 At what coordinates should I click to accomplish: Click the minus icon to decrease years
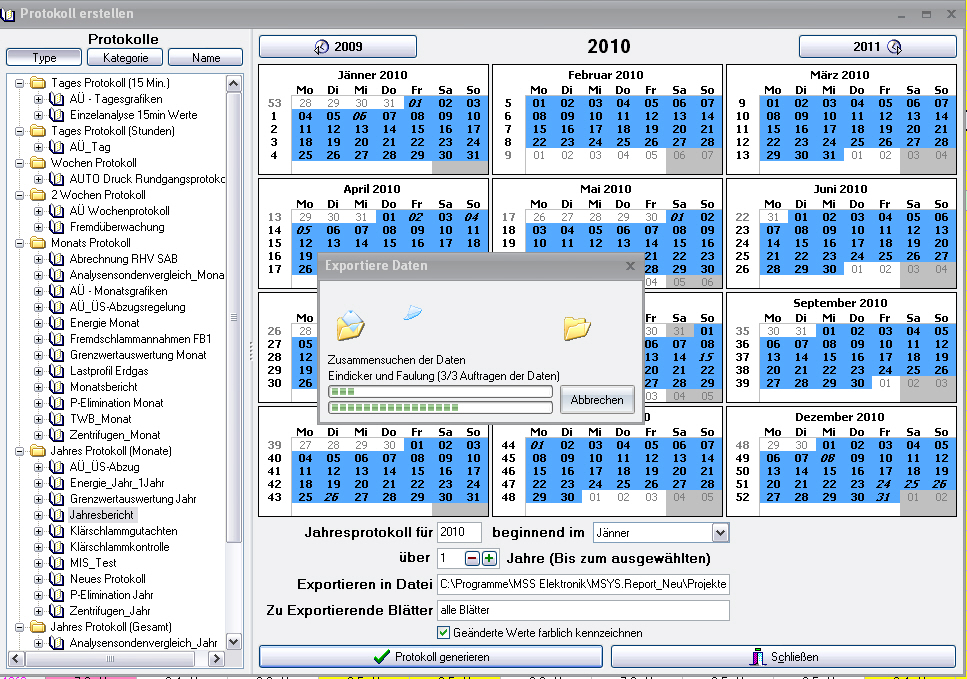click(x=472, y=558)
